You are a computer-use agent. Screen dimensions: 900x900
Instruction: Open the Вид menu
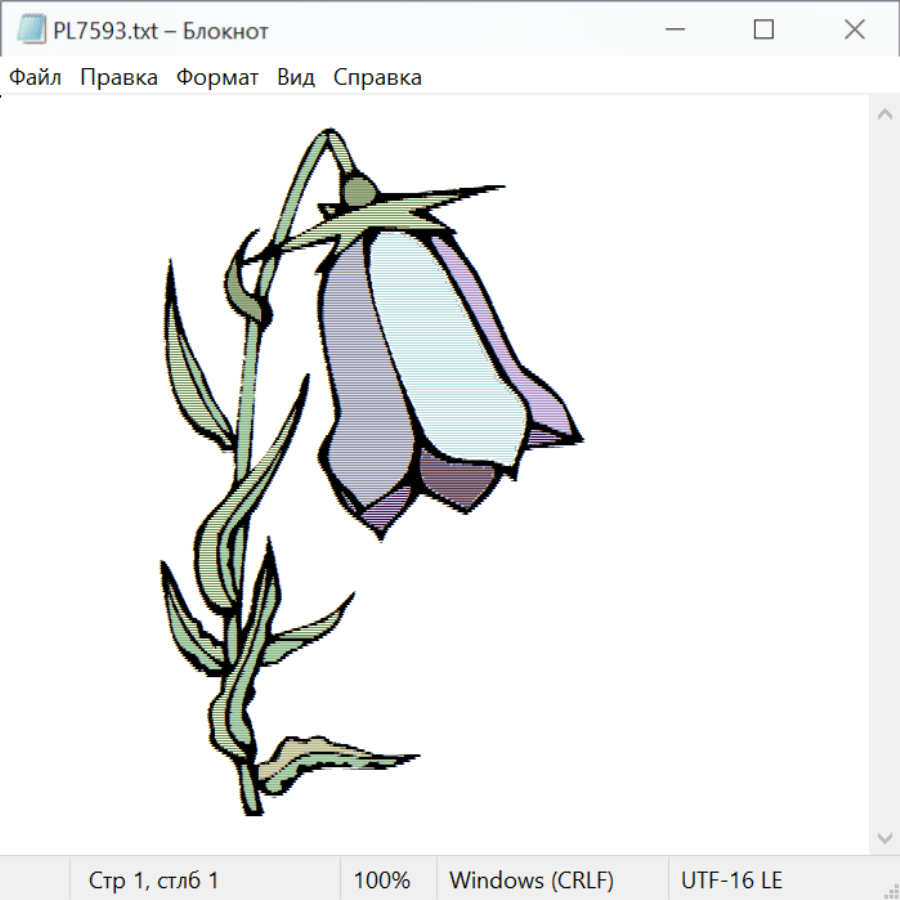tap(296, 78)
